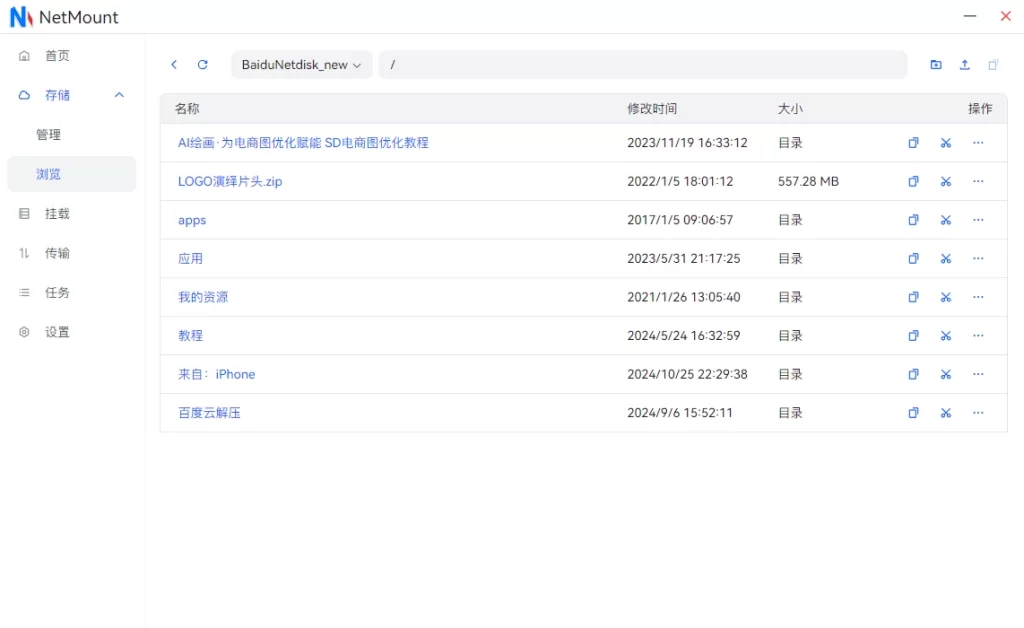Image resolution: width=1024 pixels, height=628 pixels.
Task: Click the path input field showing /
Action: 640,65
